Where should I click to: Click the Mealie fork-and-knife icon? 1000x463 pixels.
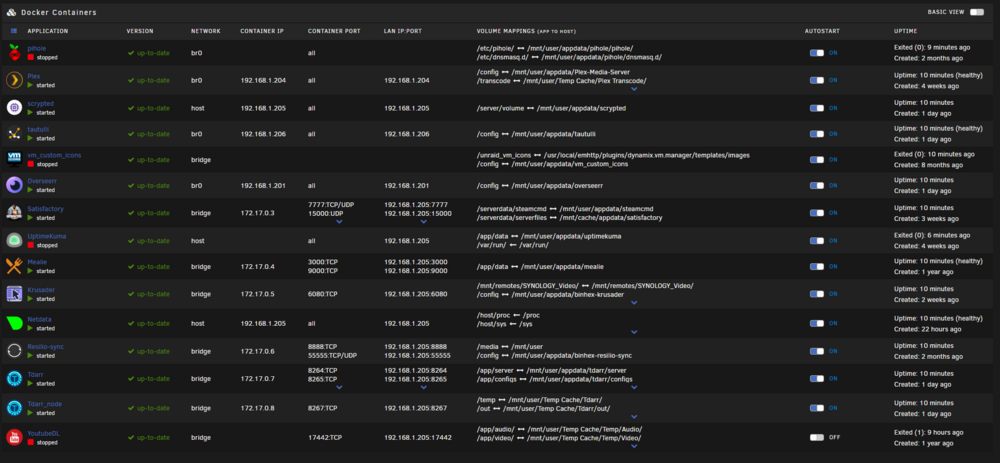(14, 266)
